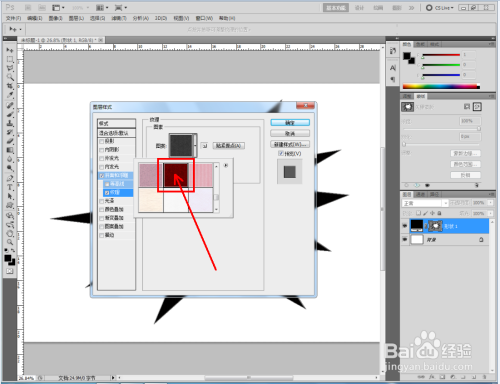Pick the Eyedropper tool
Screen dimensions: 500x384
10,95
